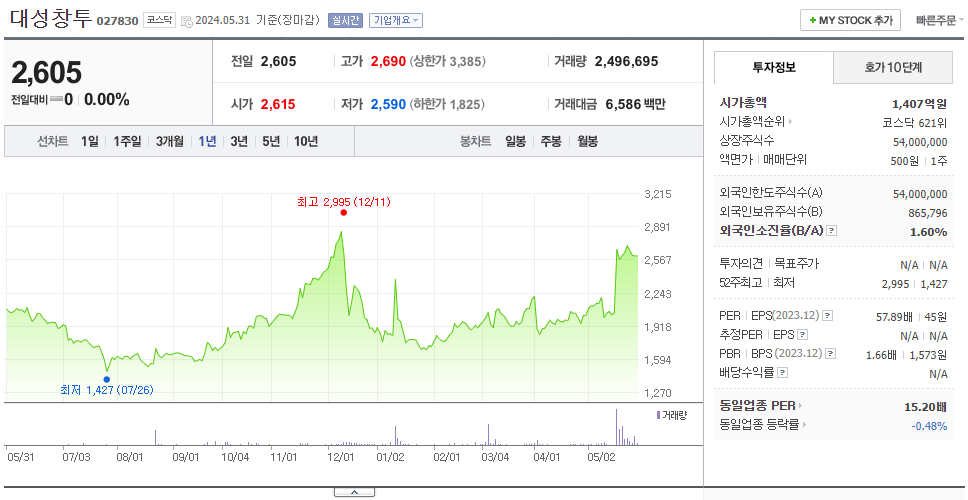Open help icon next to 외국인소진율(B/A)
Image resolution: width=968 pixels, height=500 pixels.
coord(832,231)
